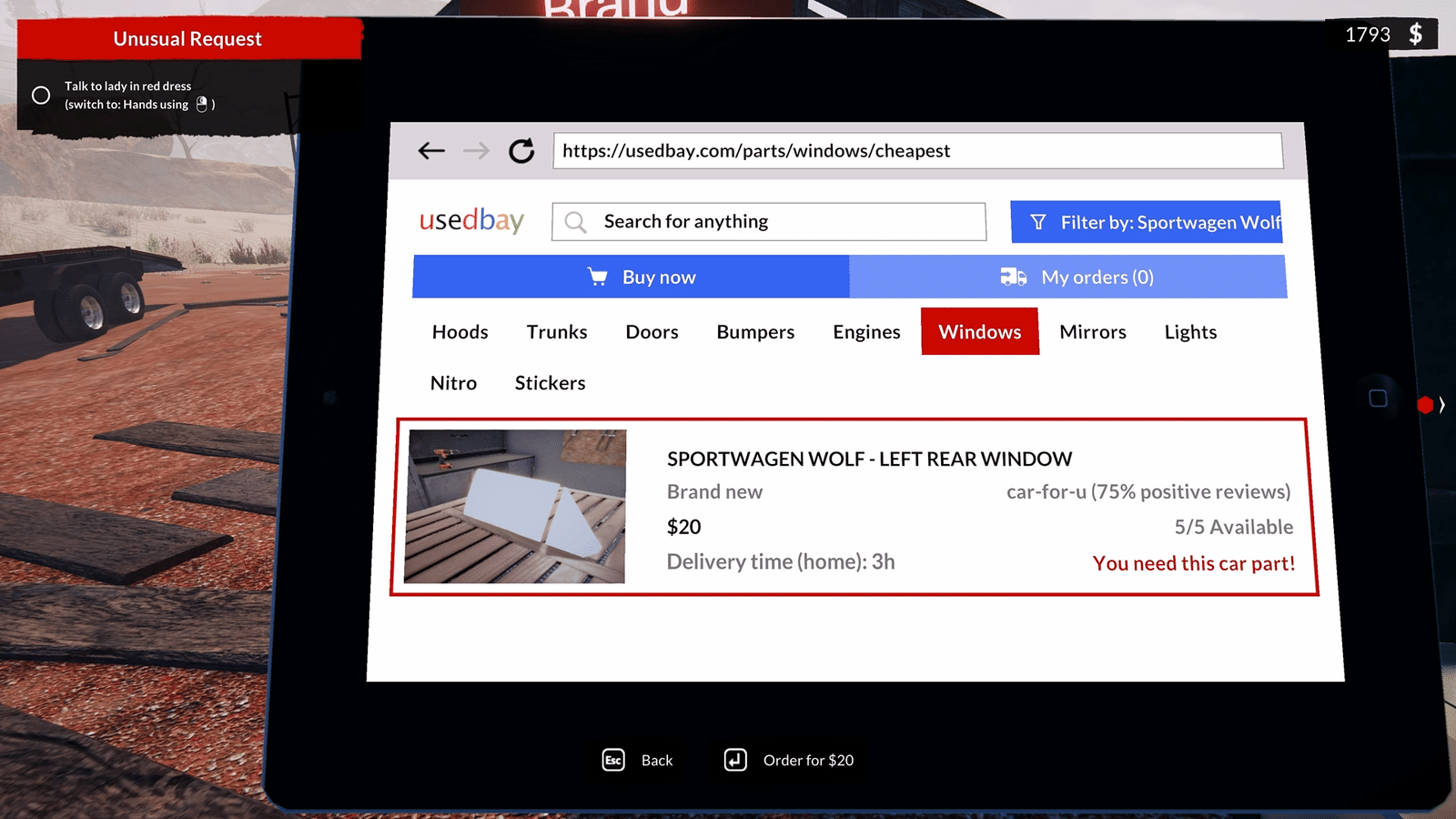Image resolution: width=1456 pixels, height=819 pixels.
Task: Select the Mirrors category
Action: [1093, 332]
